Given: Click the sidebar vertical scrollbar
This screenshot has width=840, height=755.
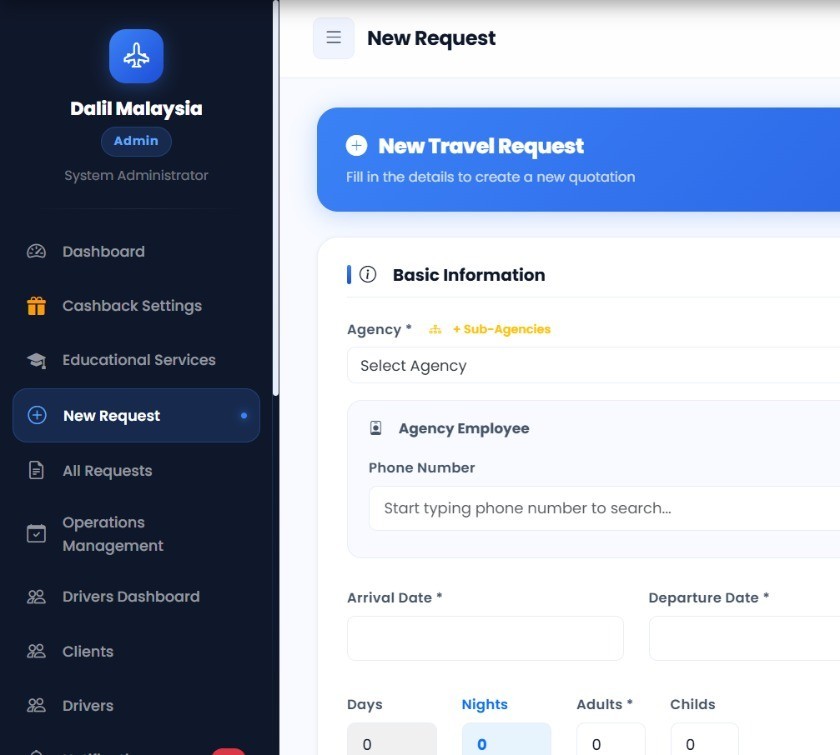Looking at the screenshot, I should click(x=276, y=198).
